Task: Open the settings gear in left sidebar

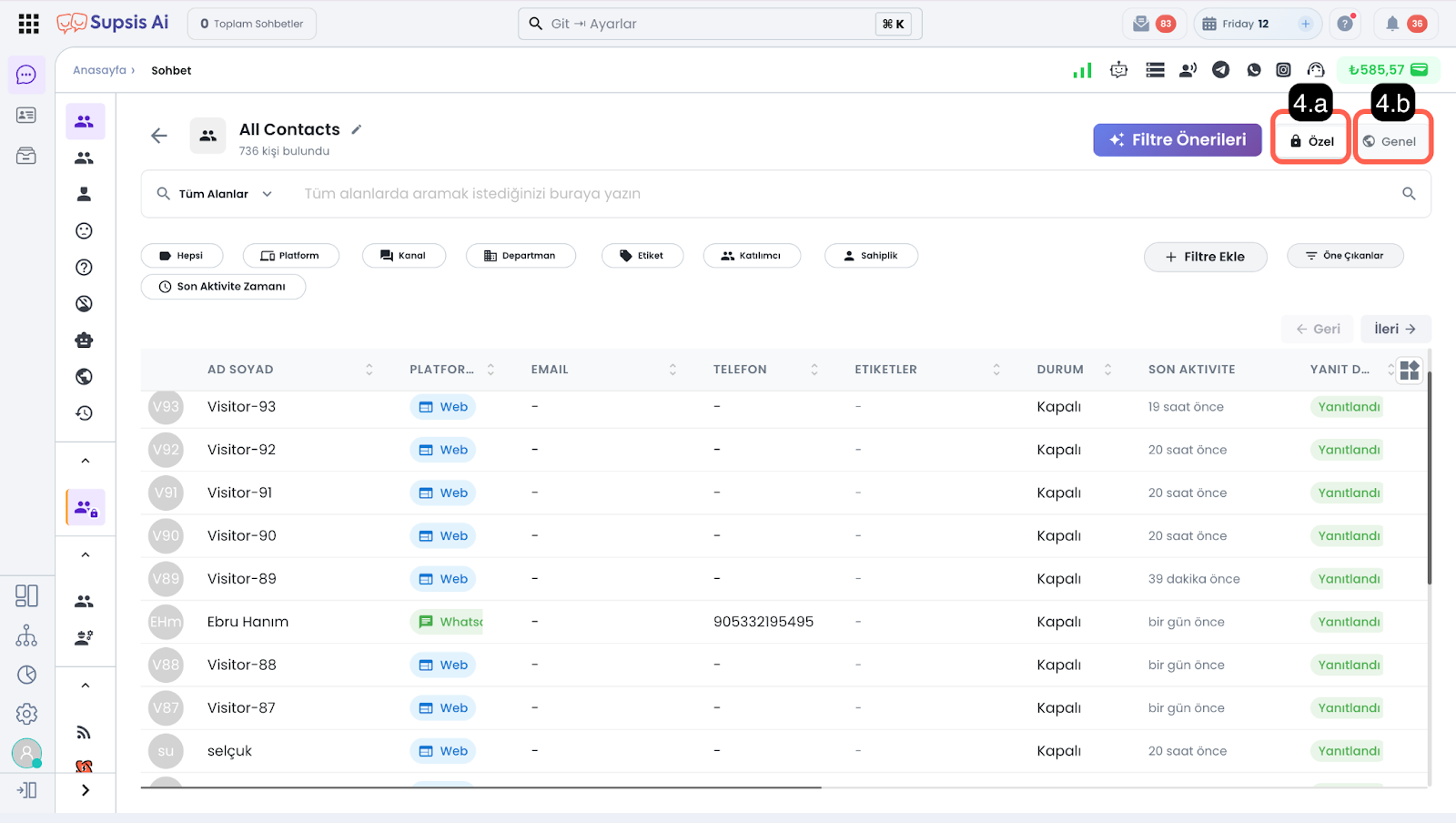Action: click(x=26, y=714)
